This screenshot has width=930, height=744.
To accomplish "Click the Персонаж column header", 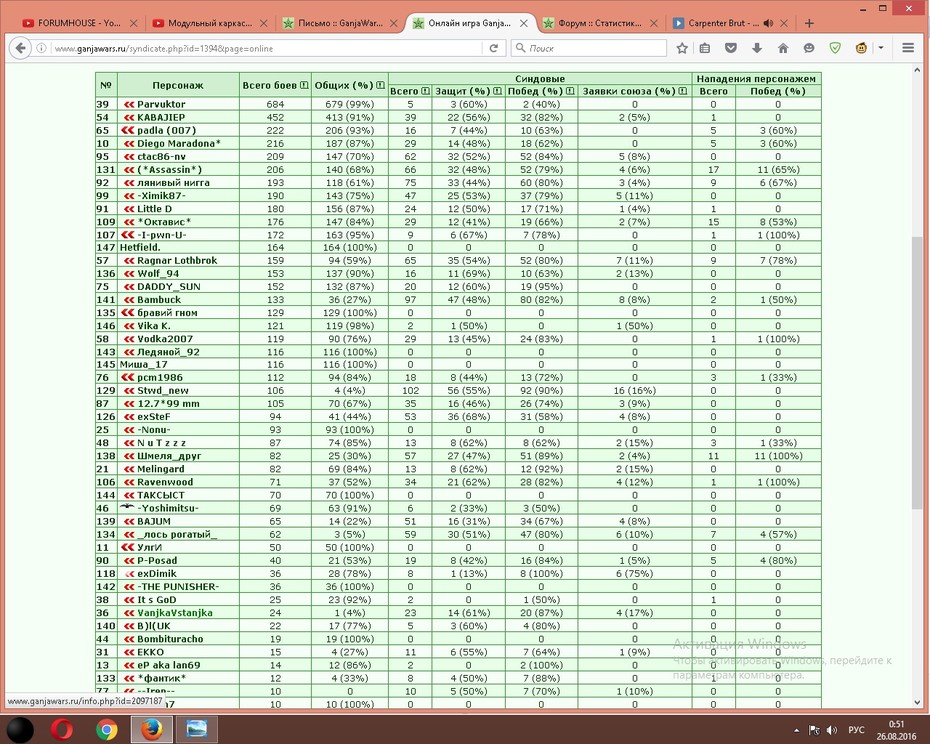I will 178,85.
